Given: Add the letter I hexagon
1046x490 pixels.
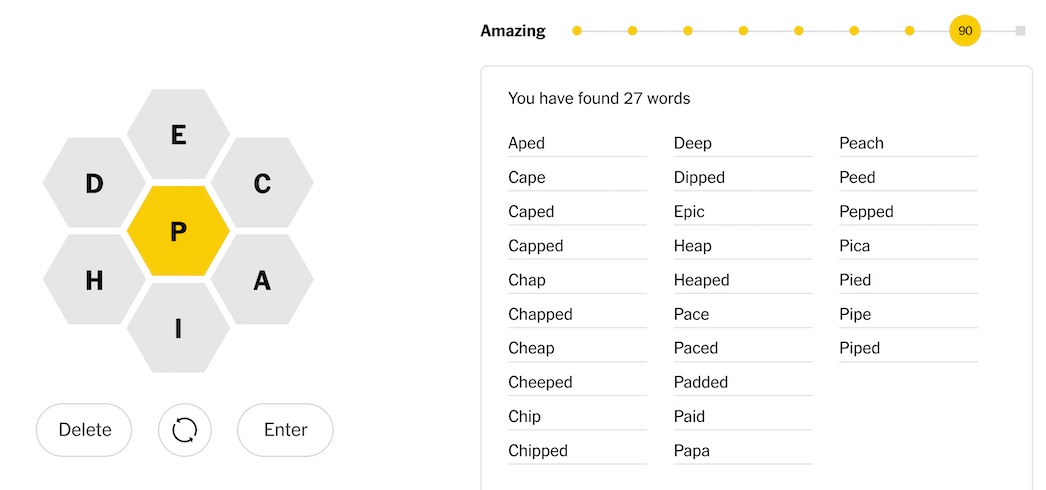Looking at the screenshot, I should click(178, 328).
